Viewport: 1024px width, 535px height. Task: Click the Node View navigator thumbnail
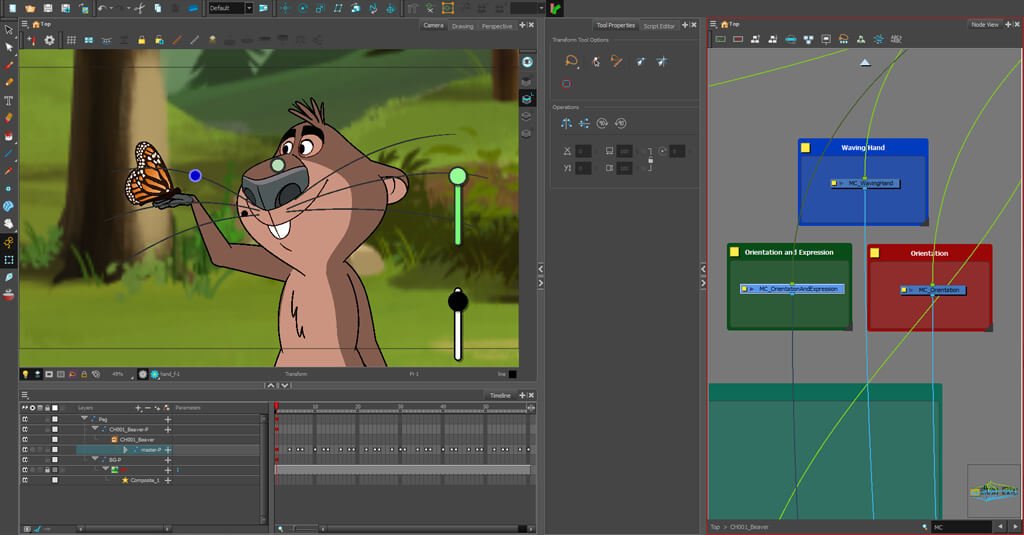coord(993,491)
